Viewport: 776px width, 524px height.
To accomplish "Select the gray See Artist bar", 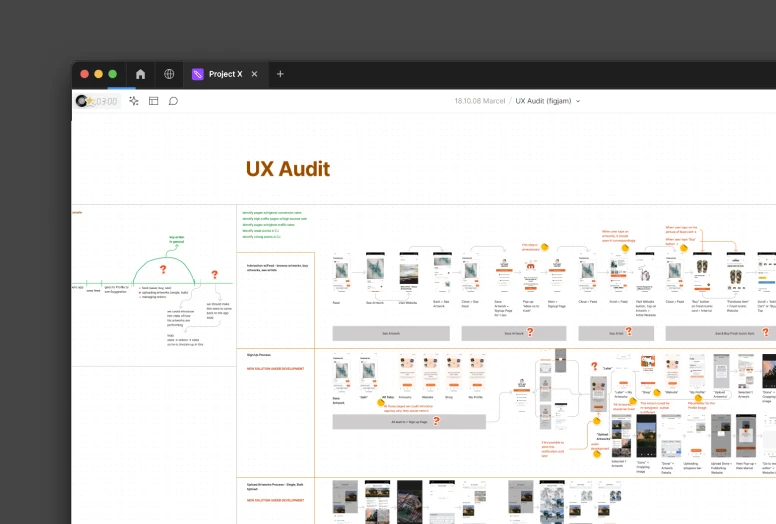I will (616, 333).
